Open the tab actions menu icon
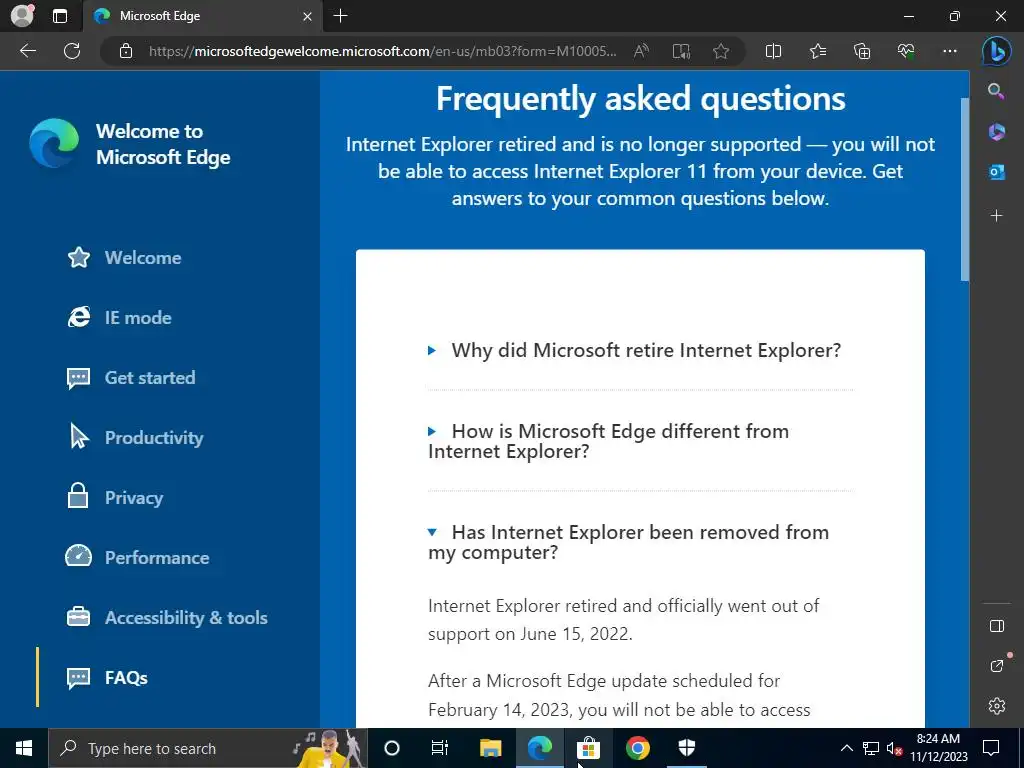The height and width of the screenshot is (768, 1024). click(59, 16)
